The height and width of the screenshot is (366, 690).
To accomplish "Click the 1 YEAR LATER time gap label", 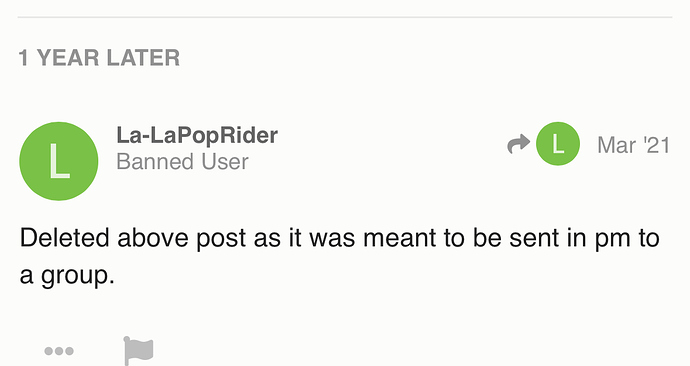I will (99, 58).
